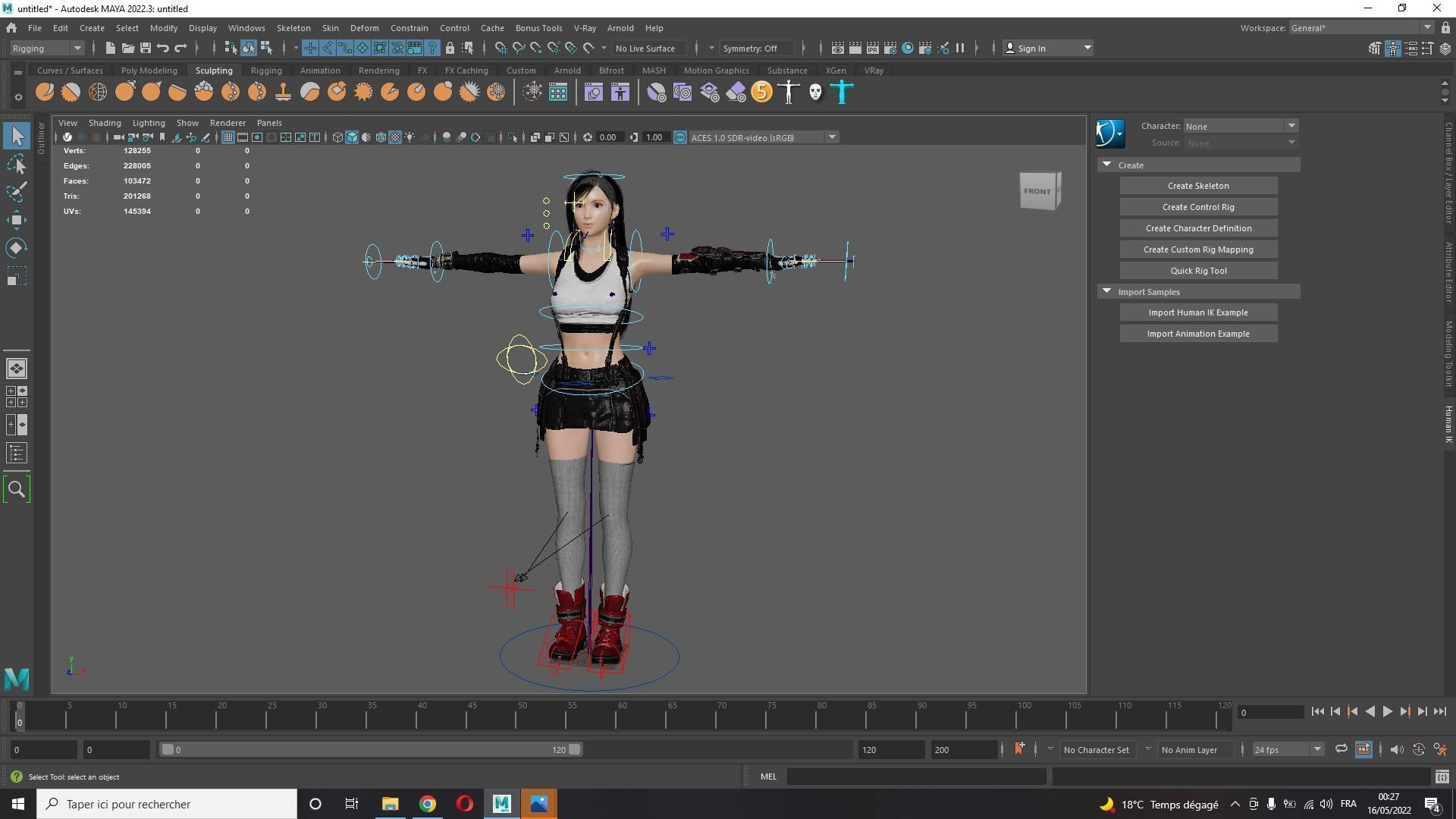This screenshot has width=1456, height=819.
Task: Toggle loop playback mode button
Action: point(1341,749)
